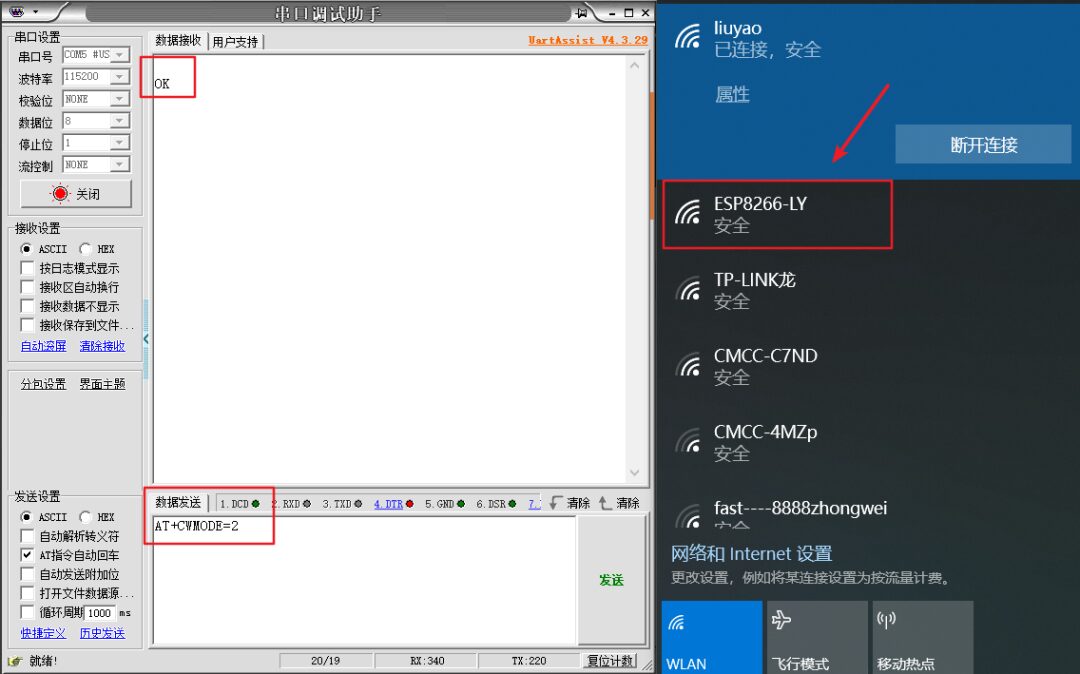Open the 快捷定义 link
Viewport: 1080px width, 674px height.
tap(43, 633)
